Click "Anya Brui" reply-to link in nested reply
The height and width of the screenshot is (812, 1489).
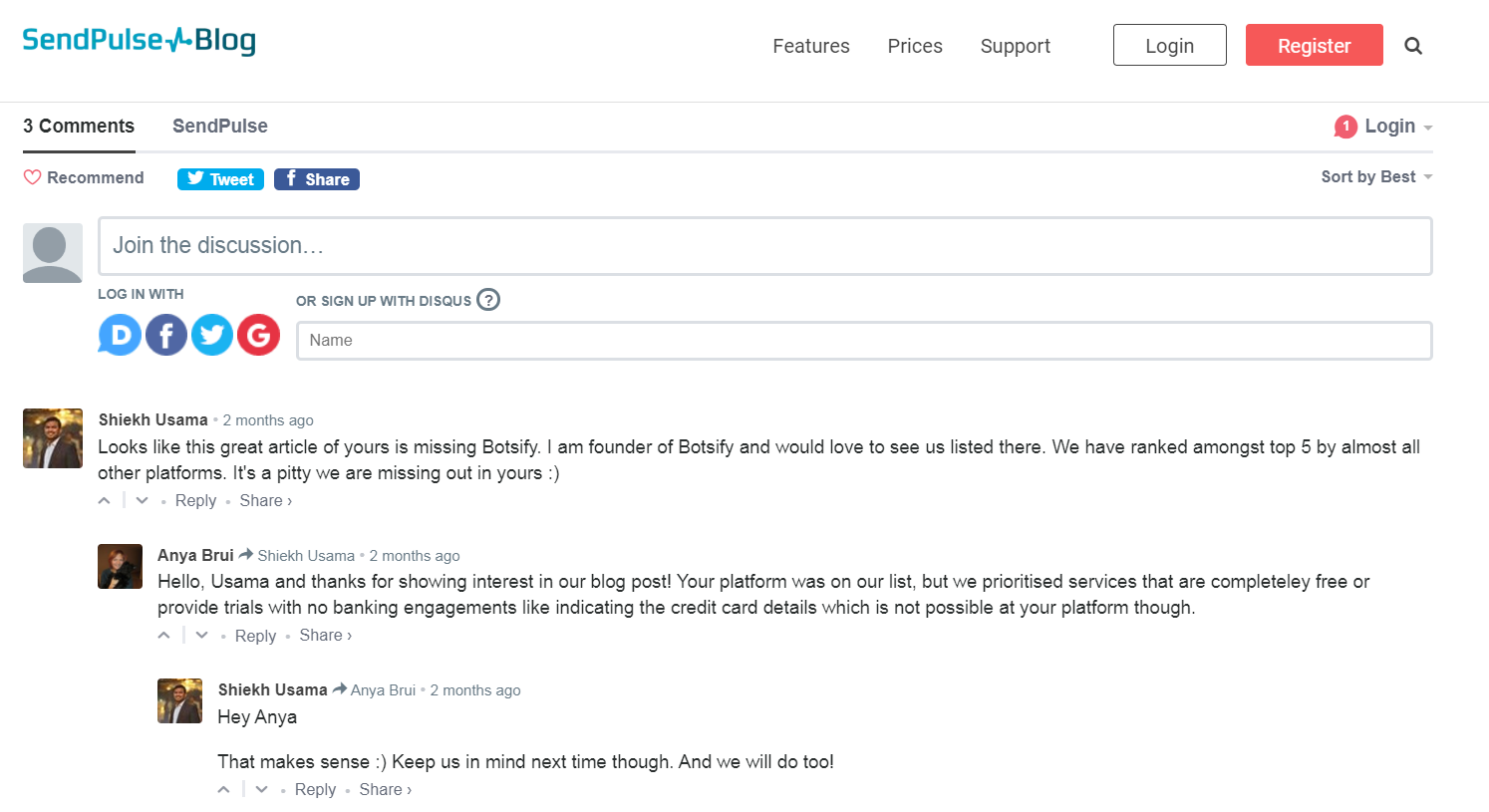click(383, 690)
